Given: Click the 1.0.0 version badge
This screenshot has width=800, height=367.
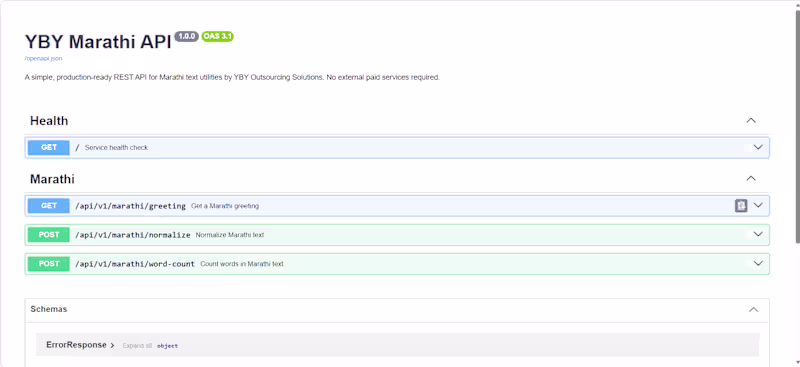Looking at the screenshot, I should point(187,36).
